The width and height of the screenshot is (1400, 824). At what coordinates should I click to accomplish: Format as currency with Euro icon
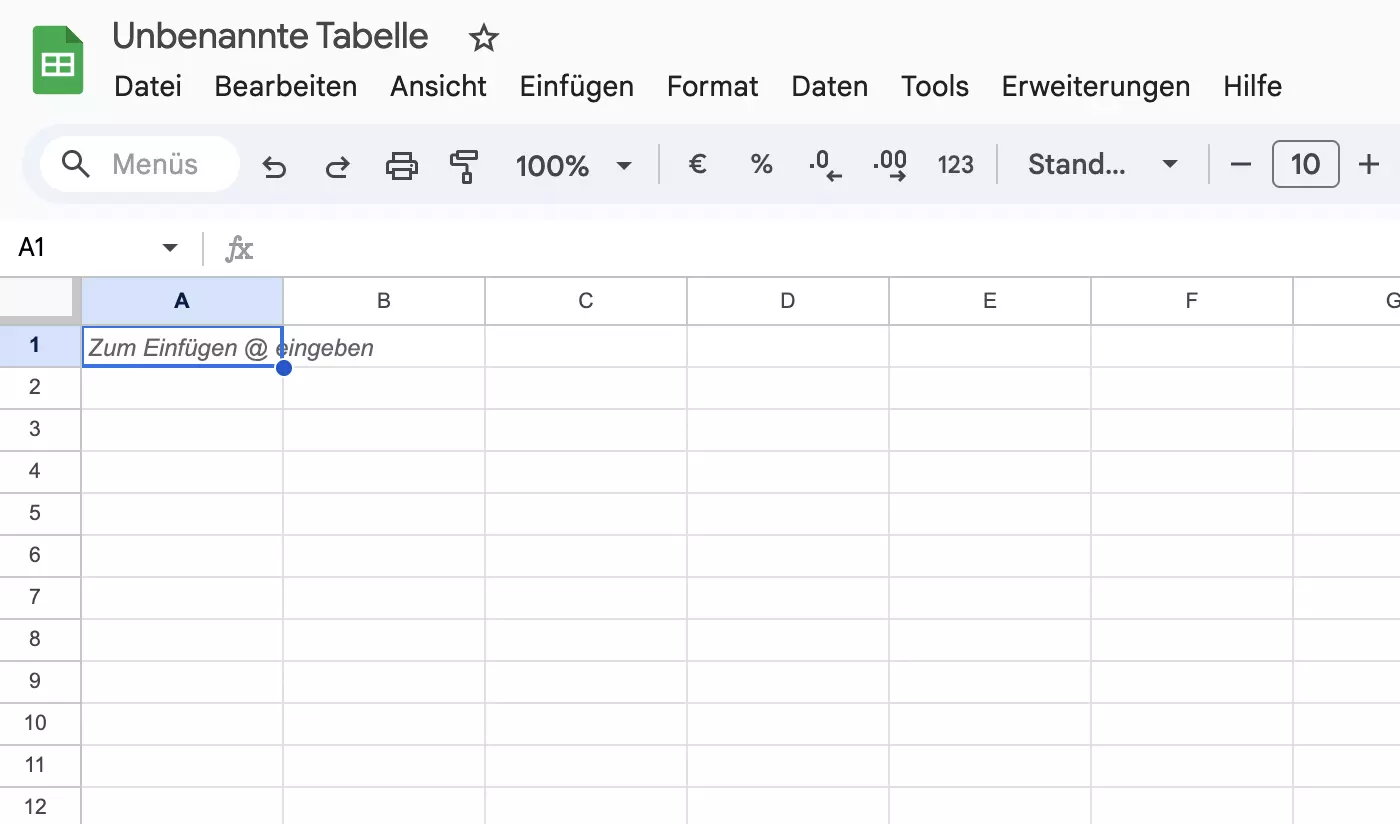coord(698,165)
